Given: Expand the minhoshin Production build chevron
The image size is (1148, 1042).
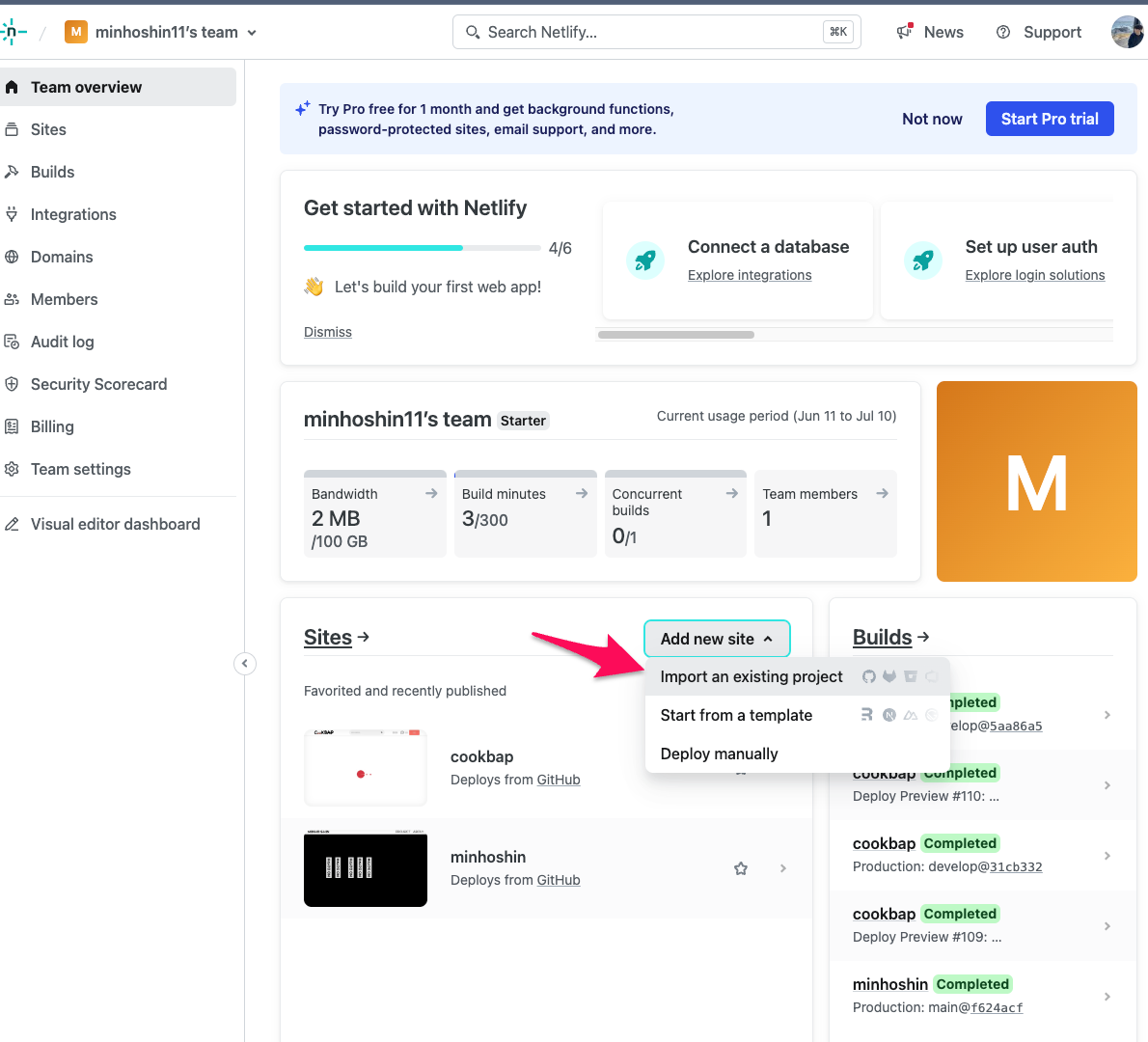Looking at the screenshot, I should 1107,996.
